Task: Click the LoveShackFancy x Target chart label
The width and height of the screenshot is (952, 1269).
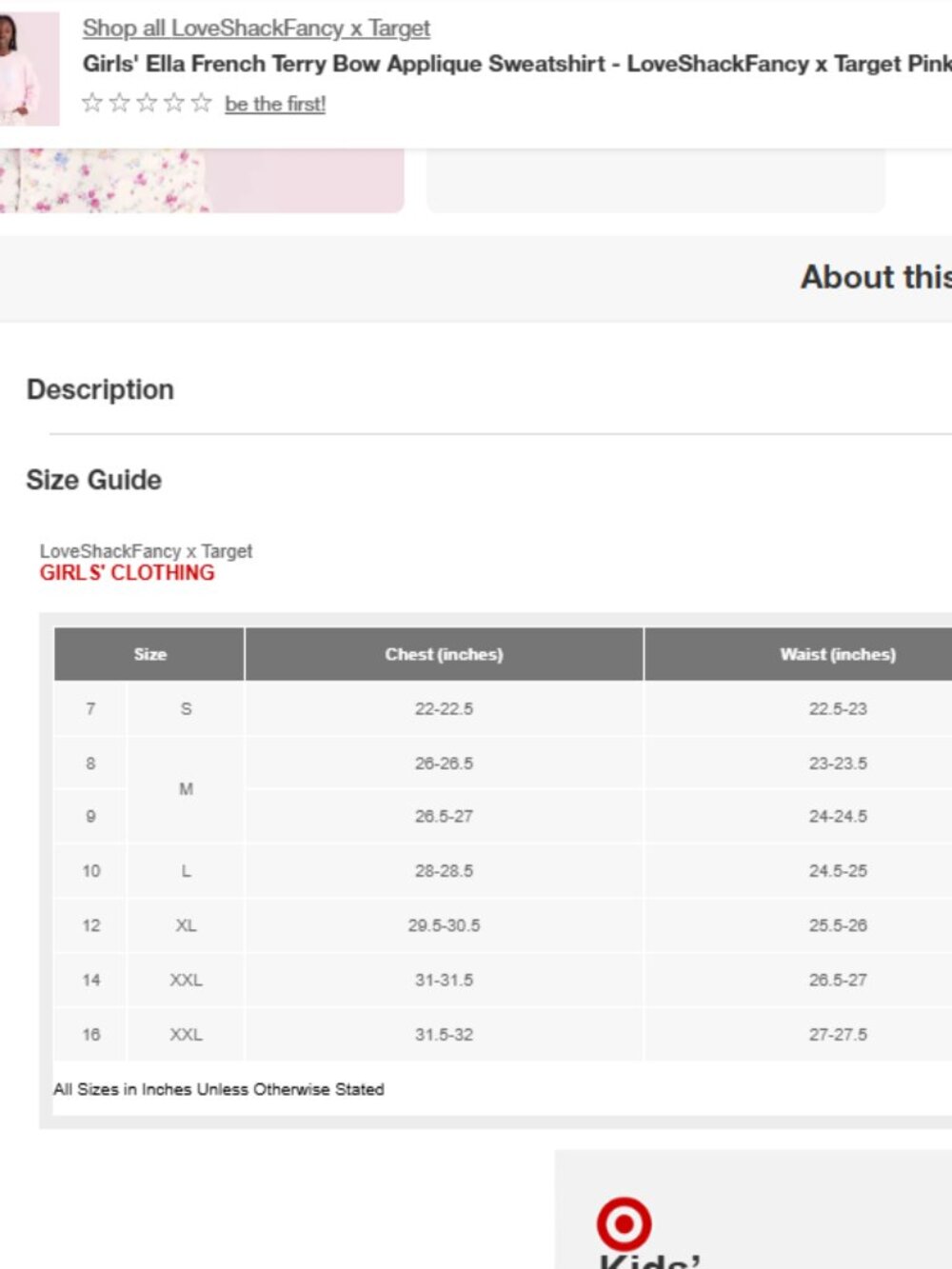Action: coord(146,551)
